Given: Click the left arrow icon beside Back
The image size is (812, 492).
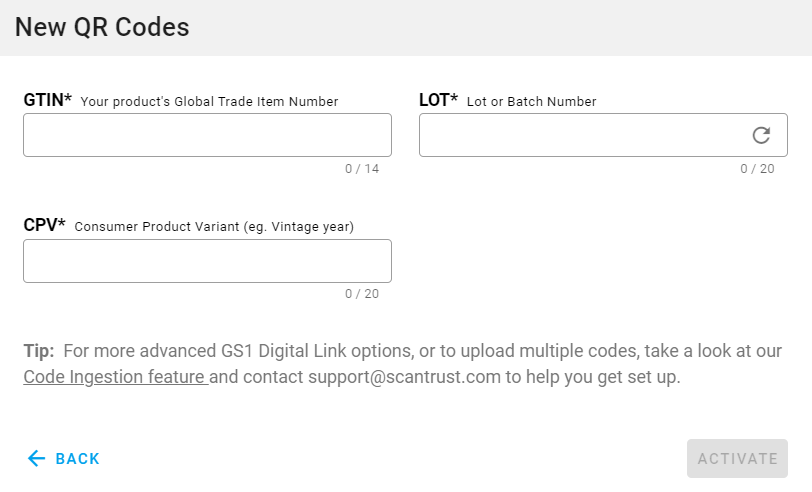Looking at the screenshot, I should [37, 459].
